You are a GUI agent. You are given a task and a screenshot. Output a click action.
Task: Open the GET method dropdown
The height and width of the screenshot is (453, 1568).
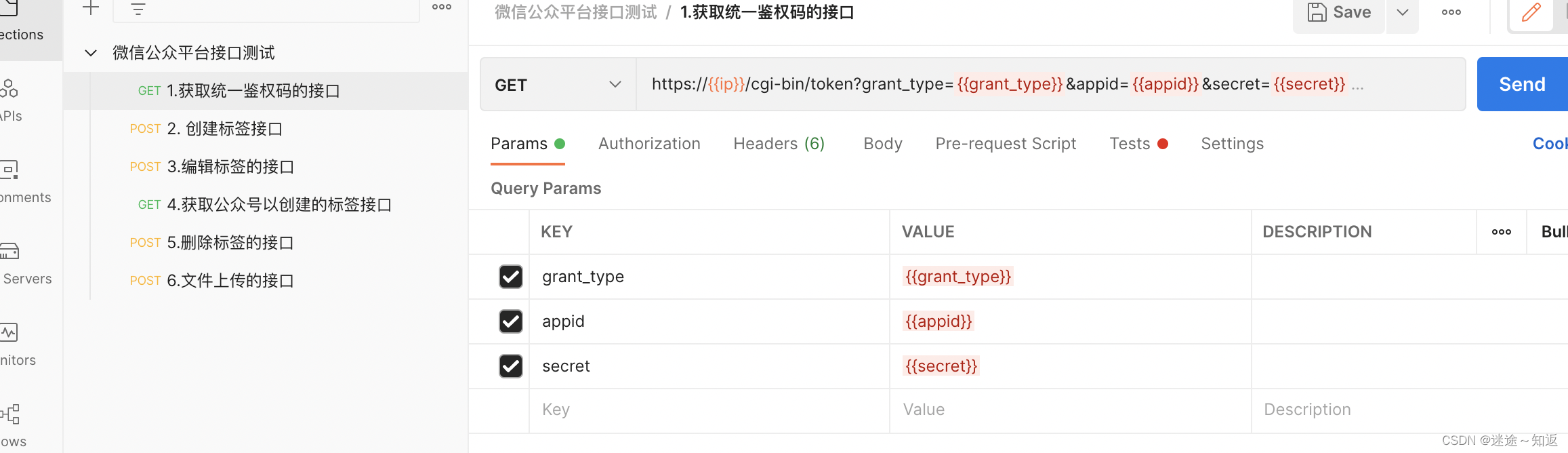click(558, 85)
